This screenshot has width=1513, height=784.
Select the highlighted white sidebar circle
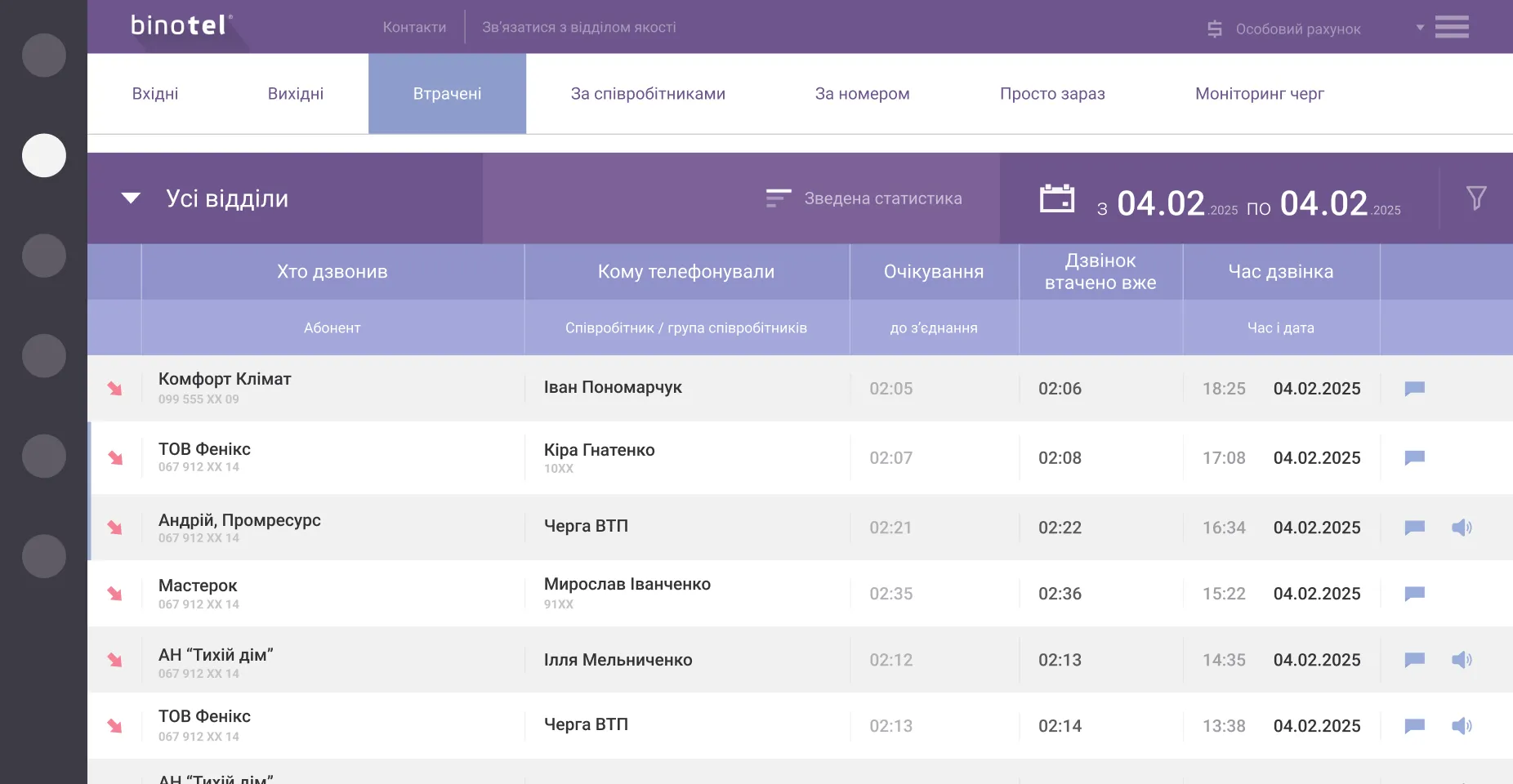pyautogui.click(x=44, y=155)
